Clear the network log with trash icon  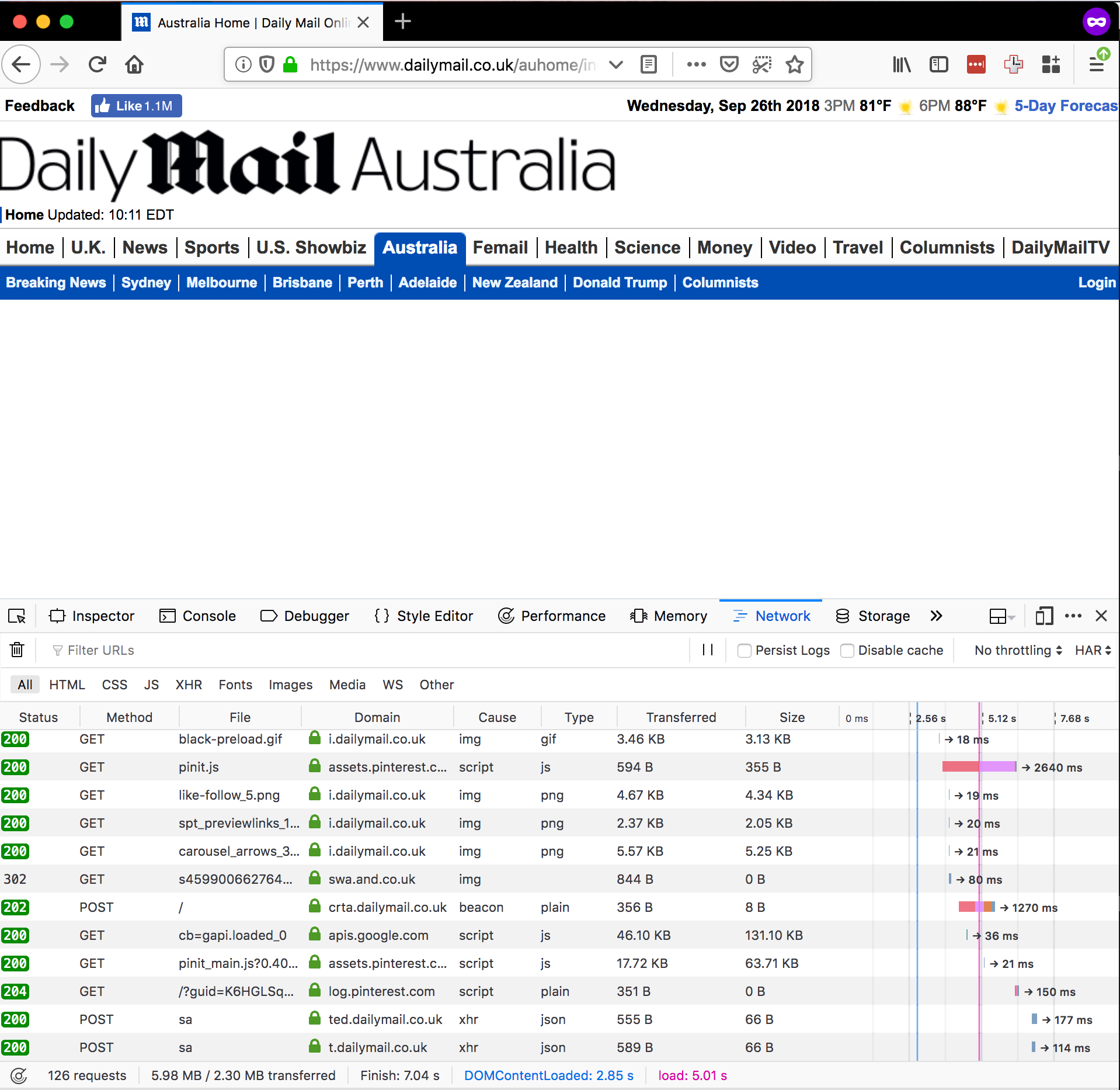17,650
